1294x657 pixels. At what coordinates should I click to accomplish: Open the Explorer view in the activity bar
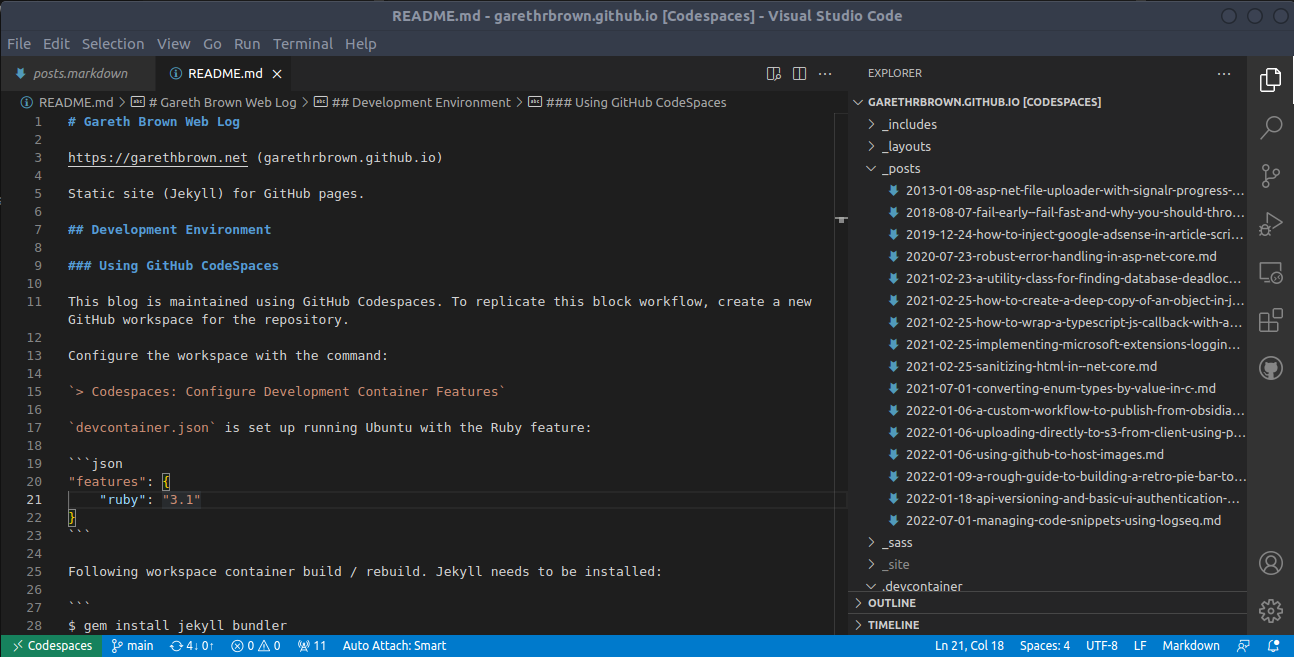1270,81
